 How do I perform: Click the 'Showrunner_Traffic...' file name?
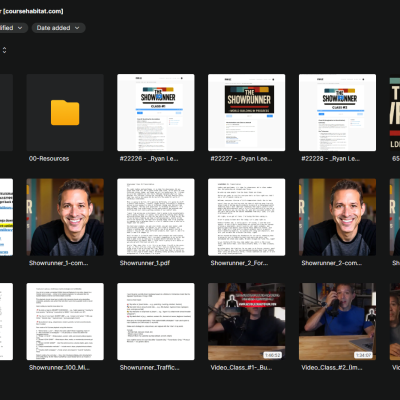149,368
